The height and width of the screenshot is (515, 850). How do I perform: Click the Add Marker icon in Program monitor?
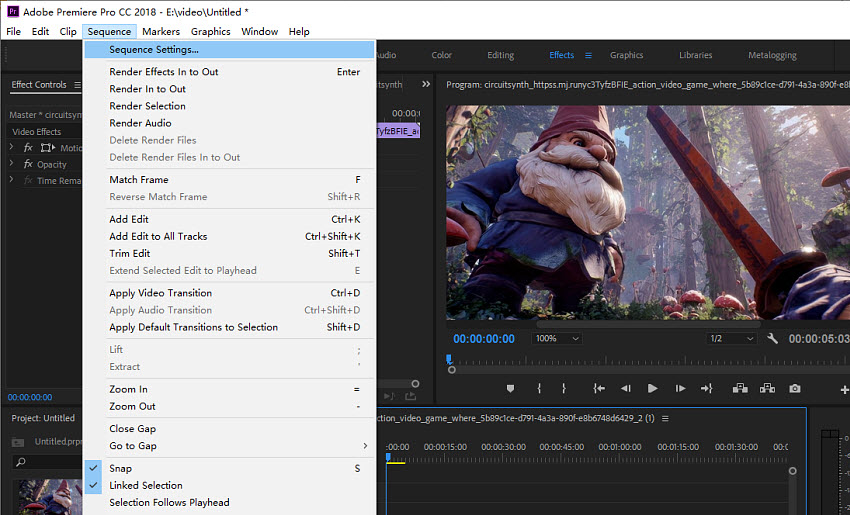510,388
